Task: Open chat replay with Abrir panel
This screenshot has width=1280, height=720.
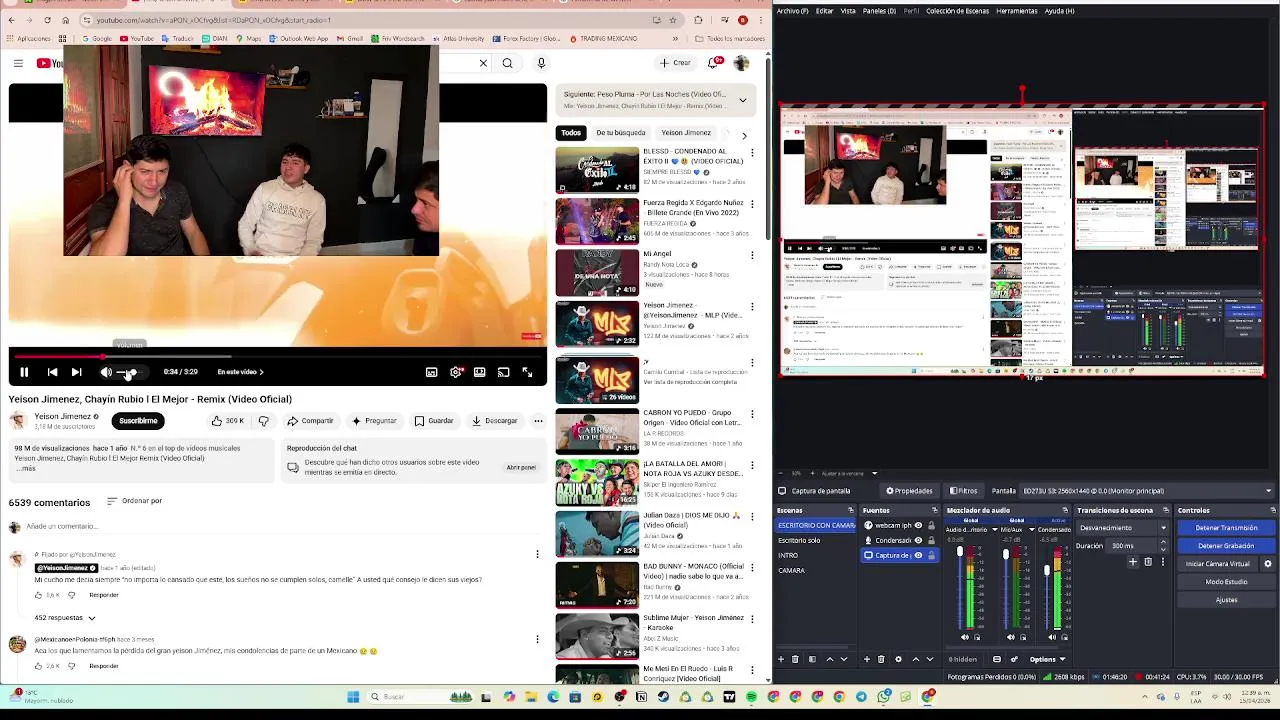Action: (521, 467)
